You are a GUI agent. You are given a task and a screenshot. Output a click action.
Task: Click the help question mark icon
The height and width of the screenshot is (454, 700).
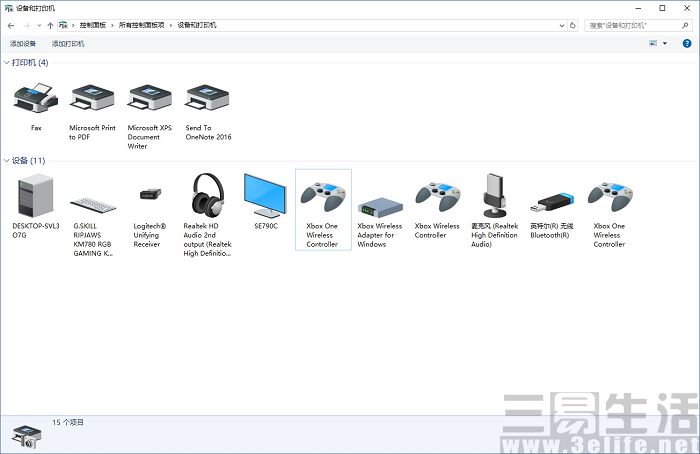687,43
